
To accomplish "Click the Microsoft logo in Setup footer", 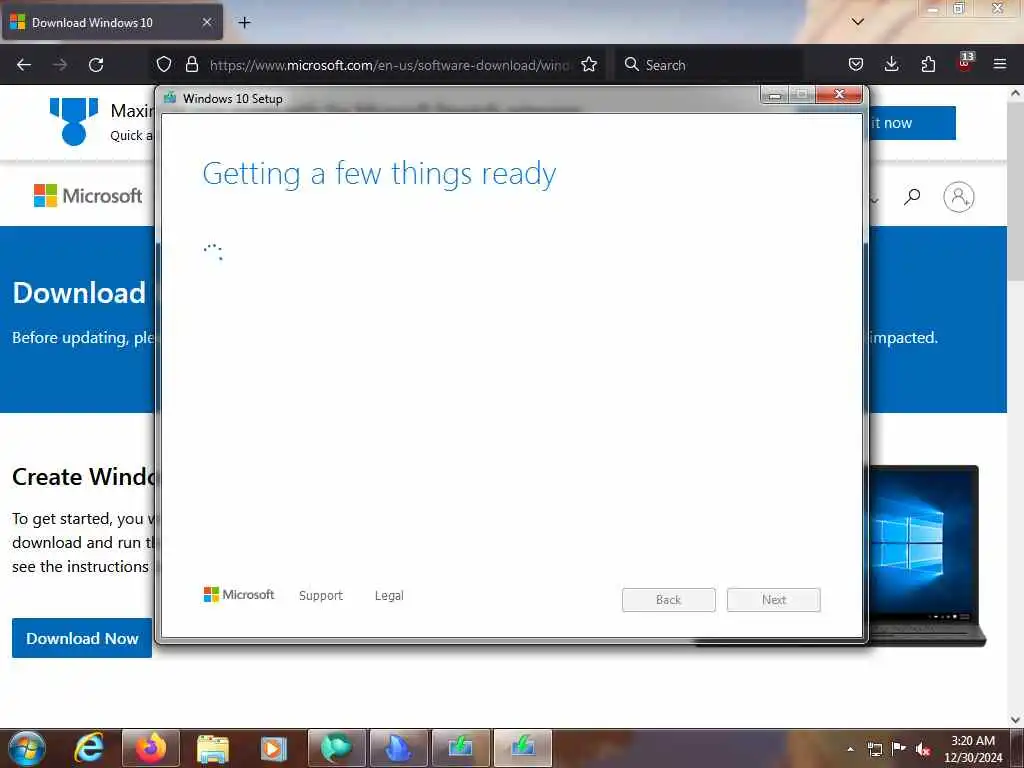I will point(239,594).
